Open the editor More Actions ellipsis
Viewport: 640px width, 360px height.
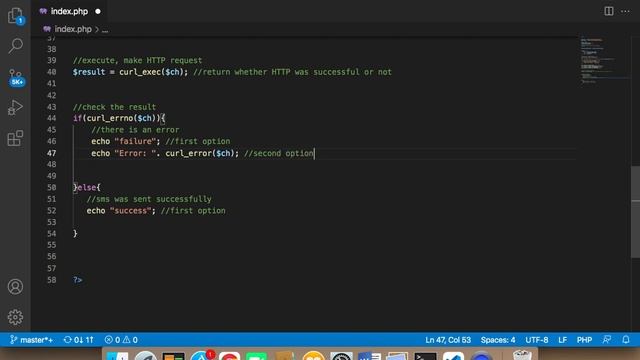[x=625, y=11]
